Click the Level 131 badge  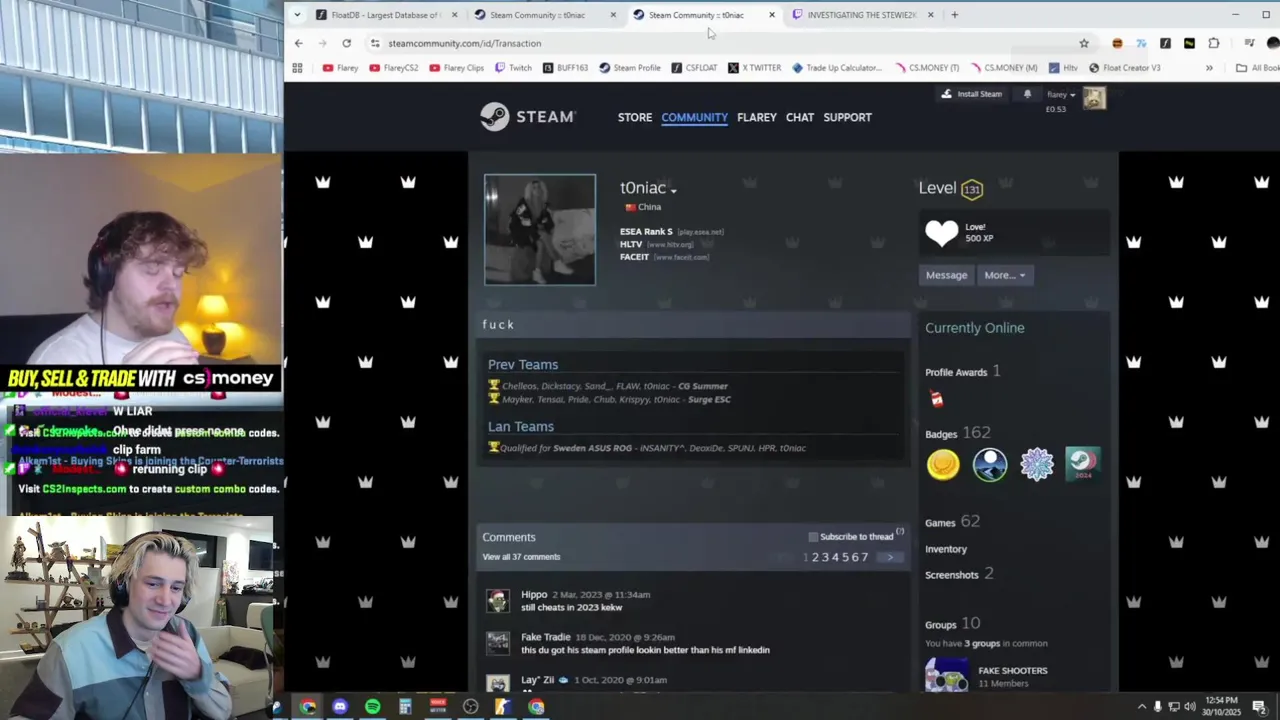pos(971,189)
